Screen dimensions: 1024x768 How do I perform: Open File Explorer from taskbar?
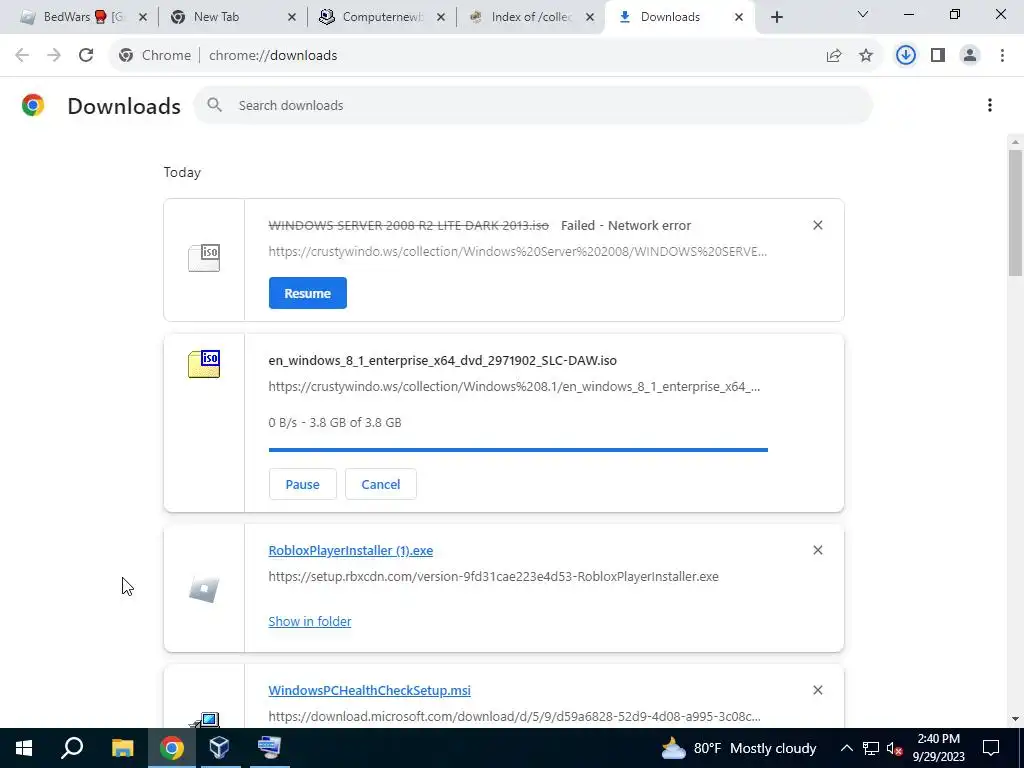pyautogui.click(x=122, y=748)
